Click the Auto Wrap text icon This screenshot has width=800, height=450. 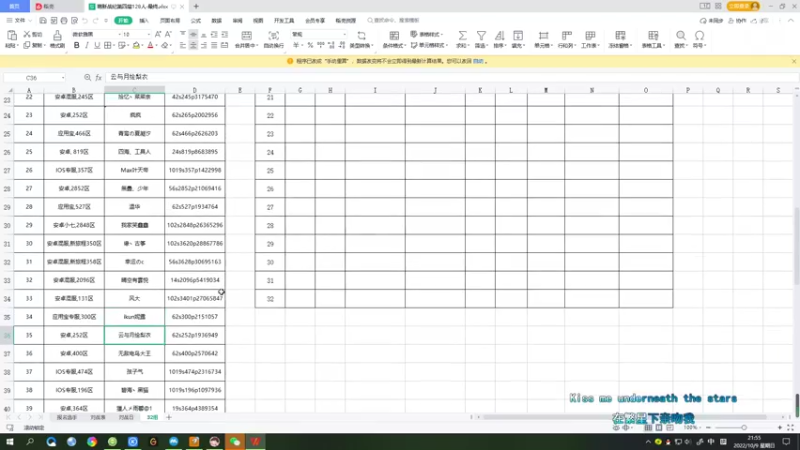point(274,35)
